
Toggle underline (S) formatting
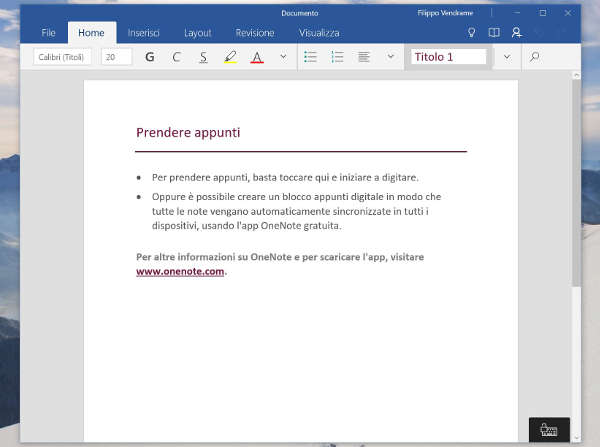click(x=203, y=57)
